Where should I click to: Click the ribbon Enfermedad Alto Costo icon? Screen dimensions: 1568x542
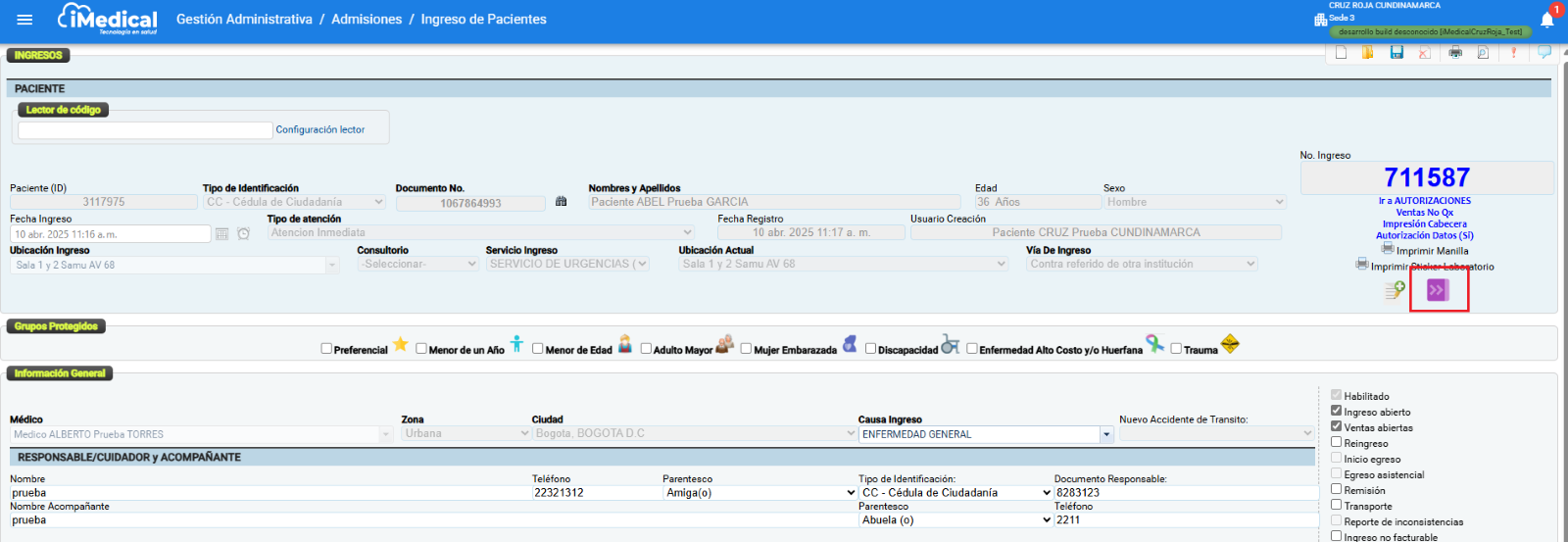[x=1155, y=344]
